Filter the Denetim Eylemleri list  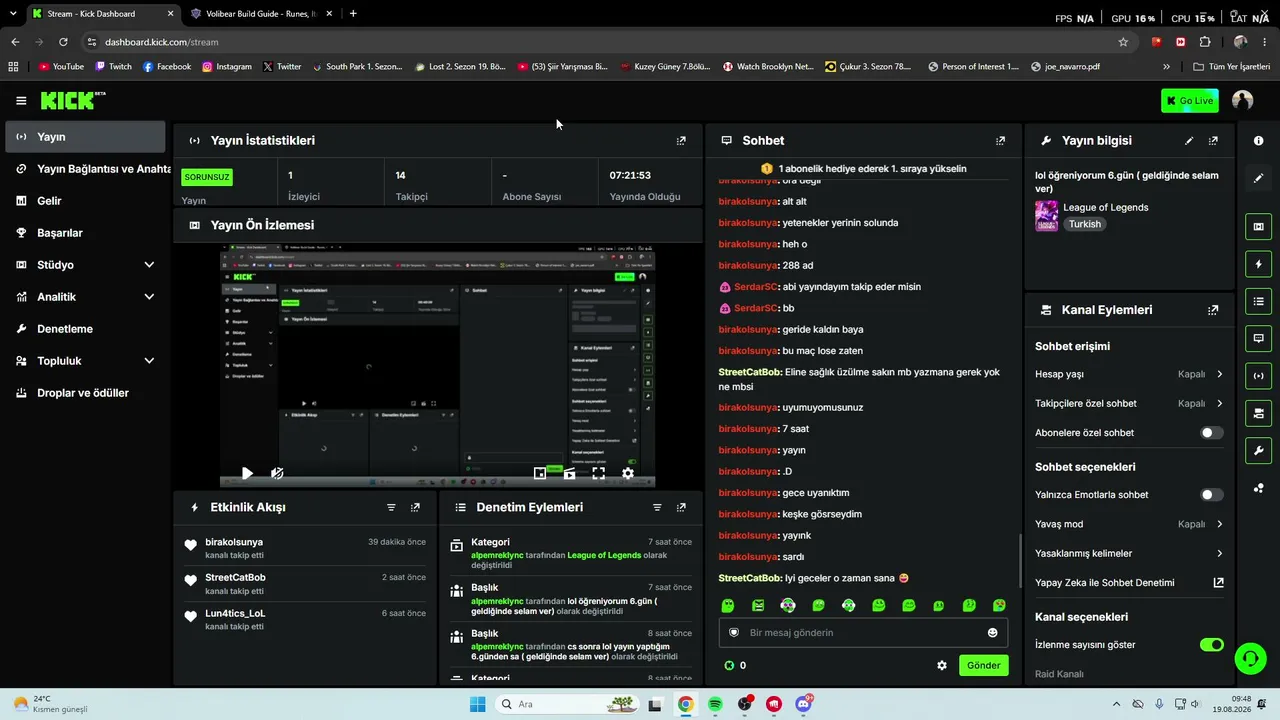click(657, 508)
